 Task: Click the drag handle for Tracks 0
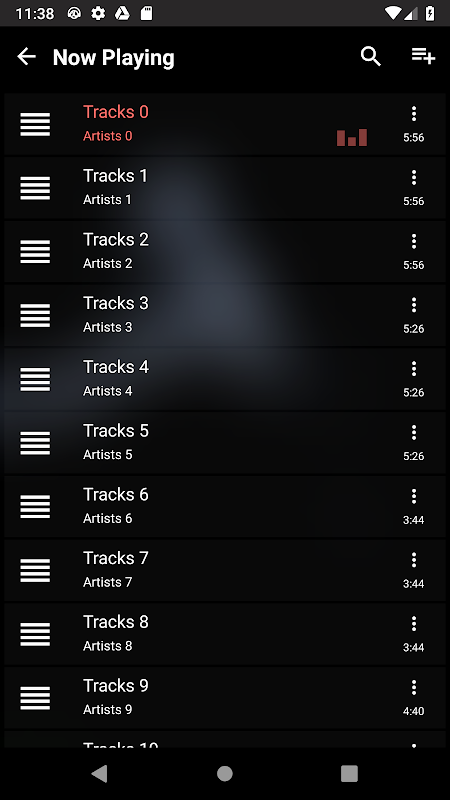coord(35,124)
